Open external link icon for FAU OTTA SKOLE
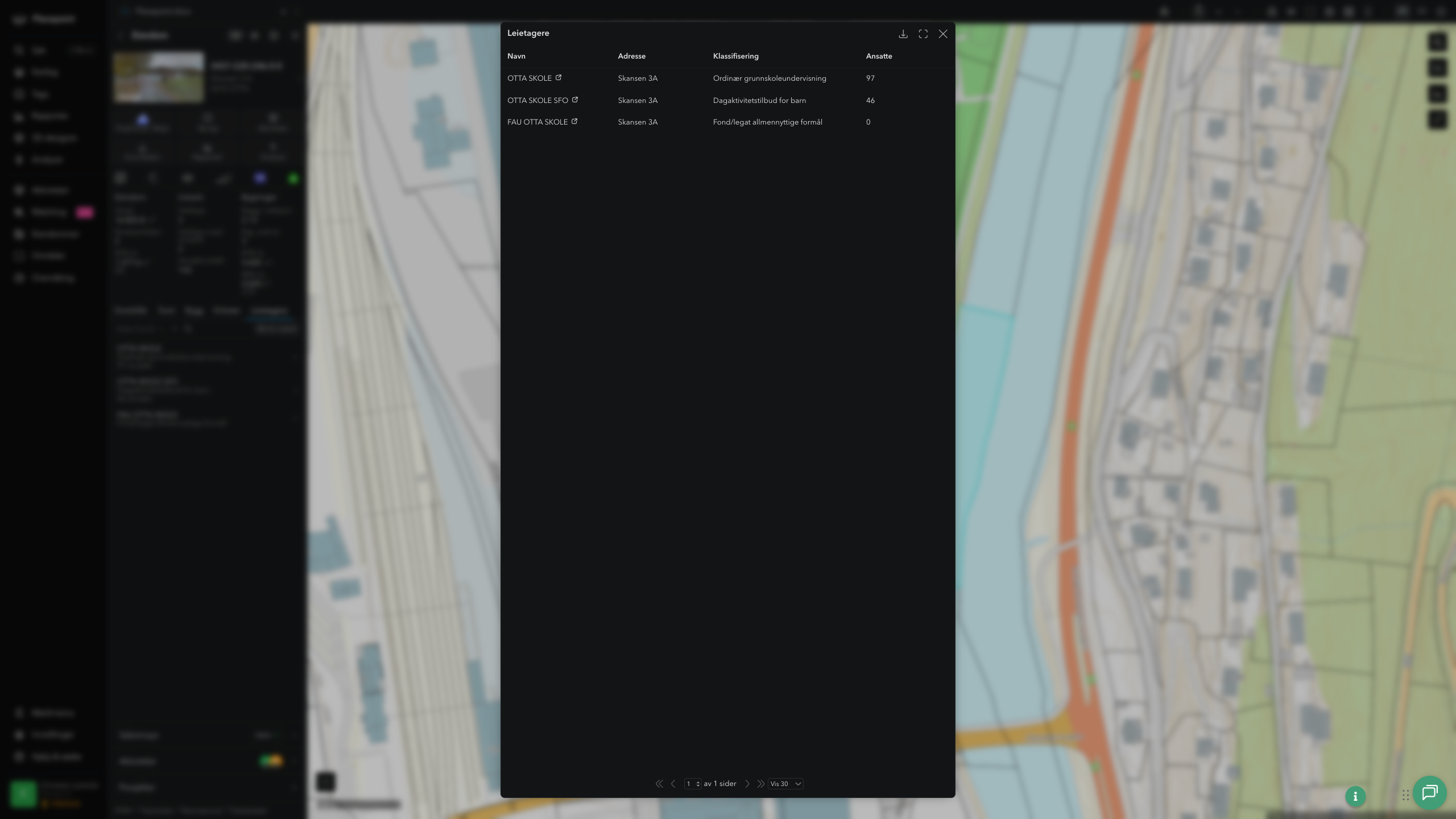This screenshot has height=819, width=1456. pos(574,121)
